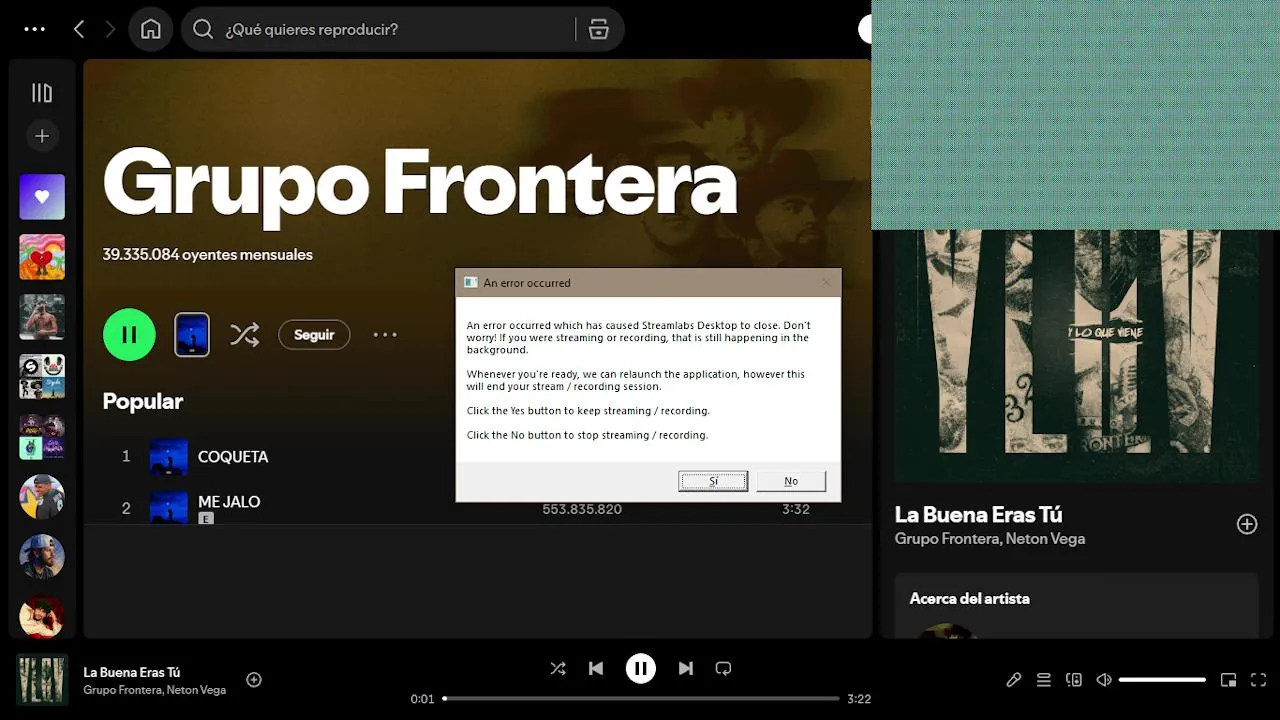The image size is (1280, 720).
Task: Open the round cap-wearing artist avatar in sidebar
Action: point(42,497)
